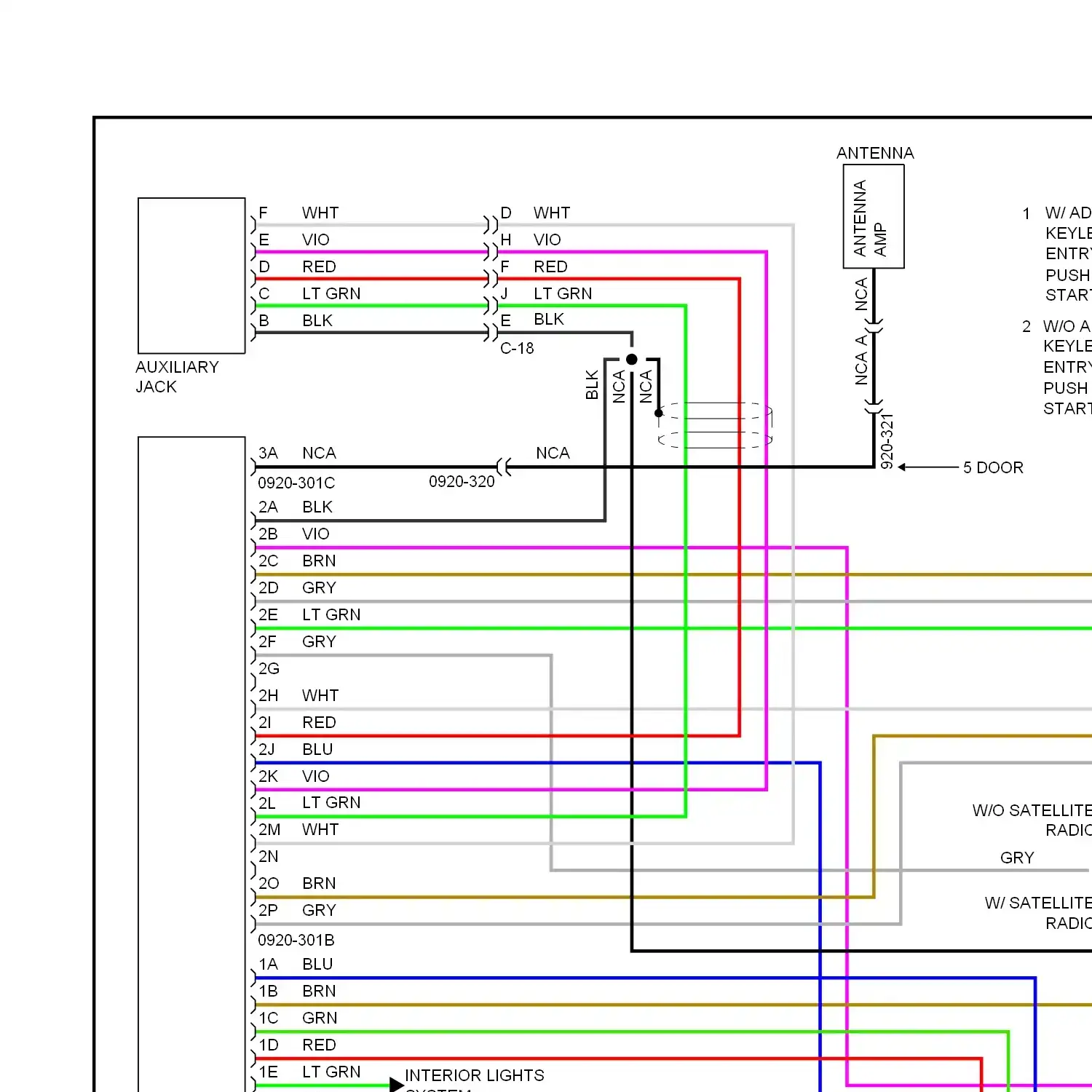1092x1092 pixels.
Task: Select pin 2O BRN label
Action: click(297, 883)
